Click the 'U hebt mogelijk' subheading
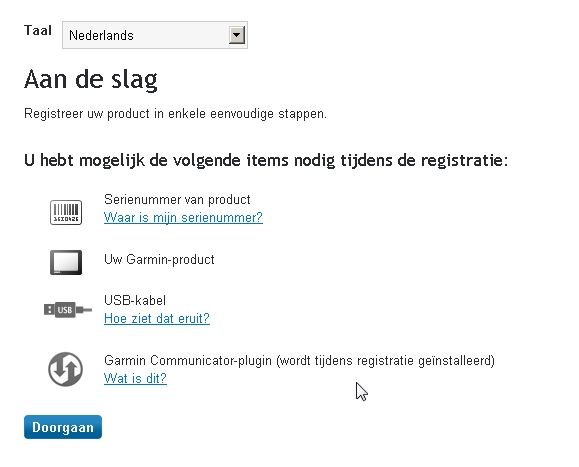 pyautogui.click(x=266, y=161)
